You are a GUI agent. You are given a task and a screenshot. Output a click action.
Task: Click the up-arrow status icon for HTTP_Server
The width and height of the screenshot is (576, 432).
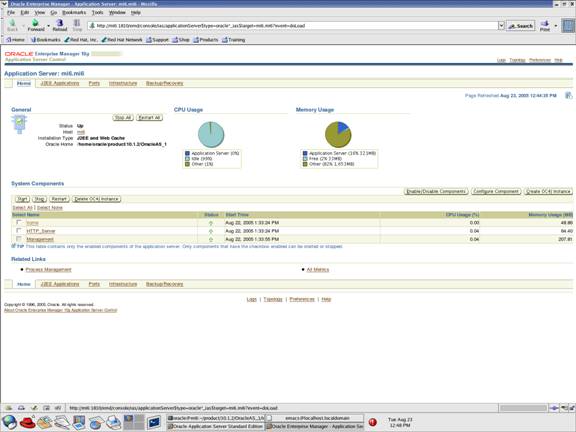point(211,231)
